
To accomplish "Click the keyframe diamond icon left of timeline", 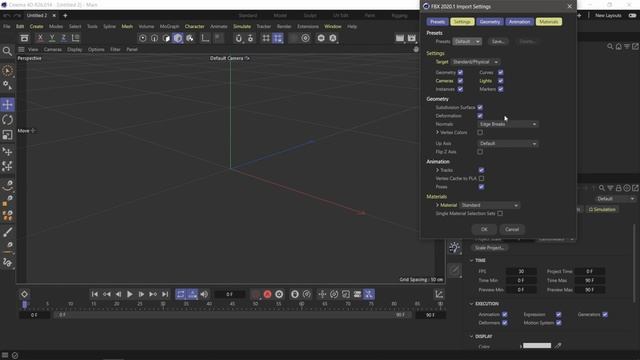I will point(24,294).
